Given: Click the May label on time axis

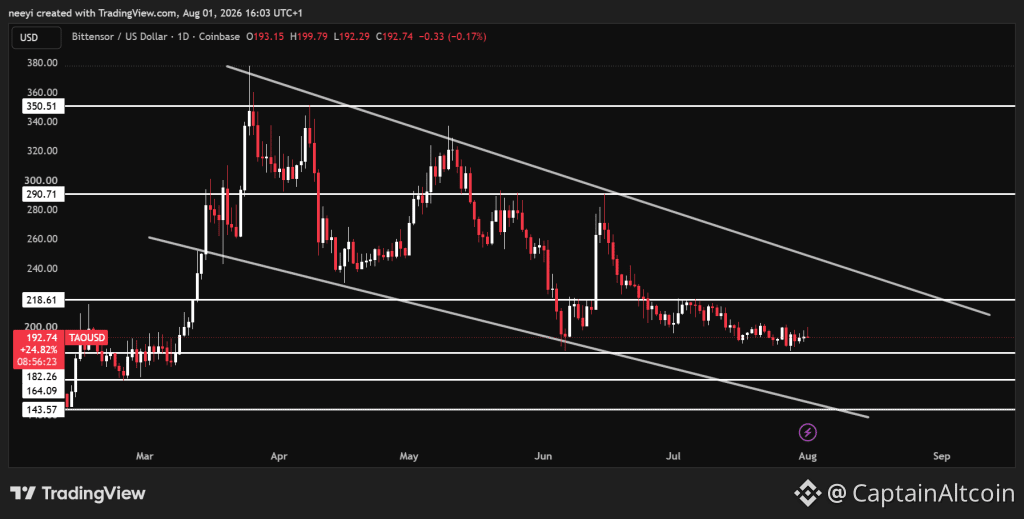Looking at the screenshot, I should click(x=409, y=456).
